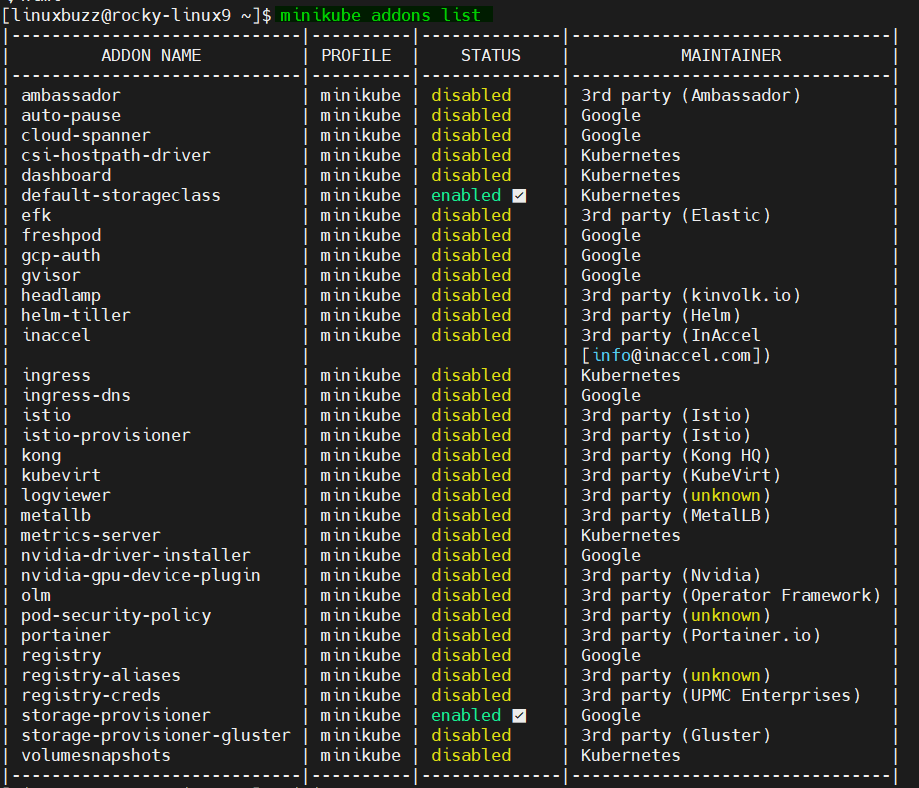Select the 'metrics-server' addon name

90,535
